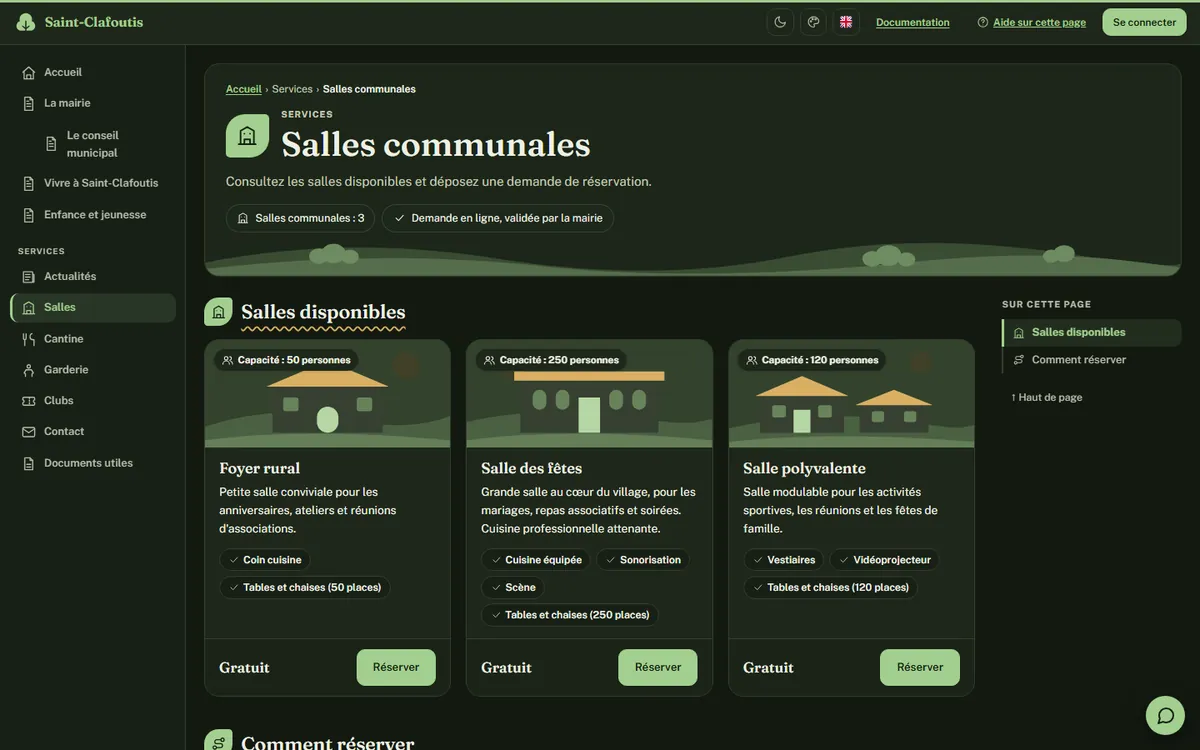Click the 'Salle polyvalente' card title

tap(804, 468)
